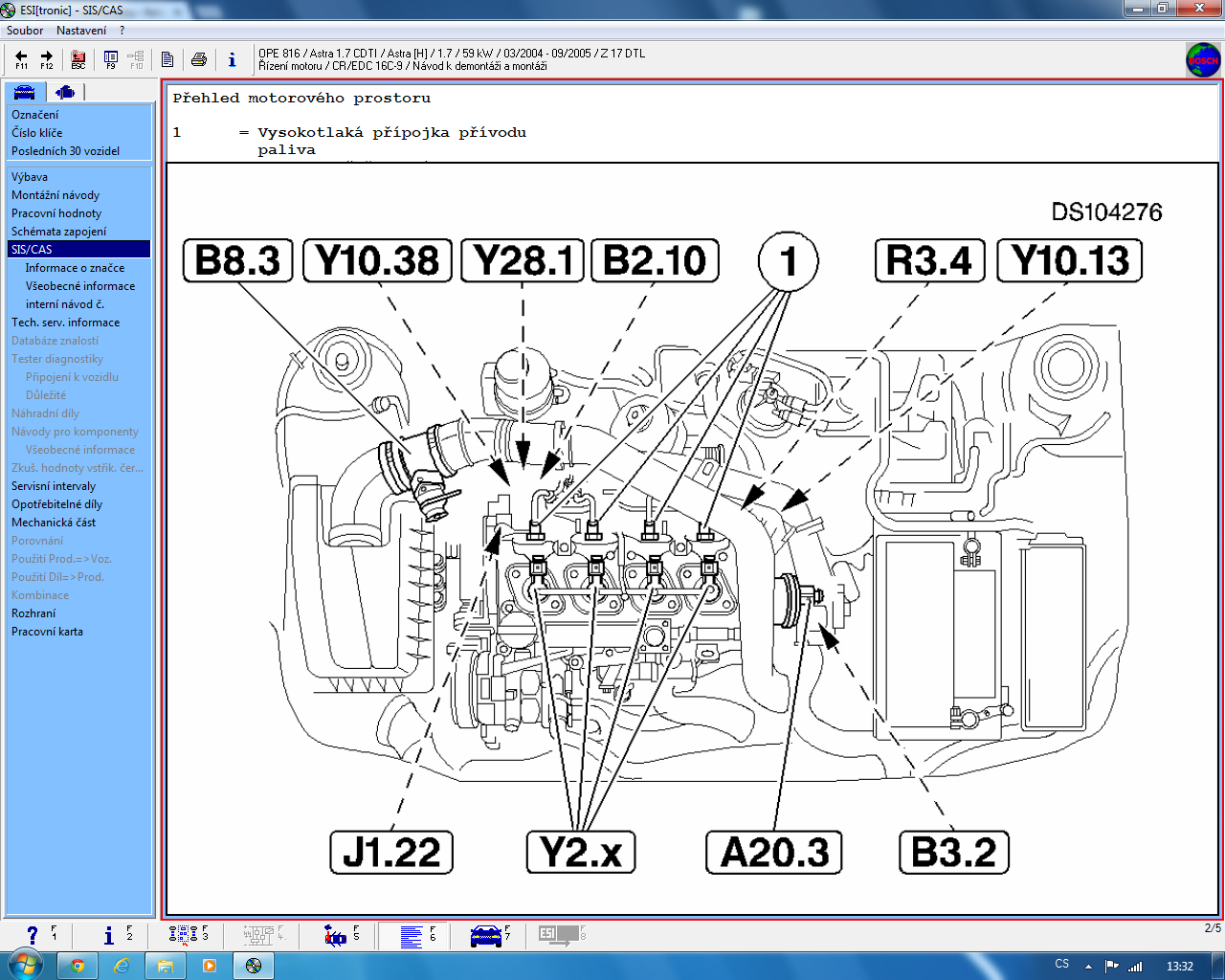Click the R3.4 component label in diagram
This screenshot has width=1225, height=980.
pyautogui.click(x=929, y=261)
